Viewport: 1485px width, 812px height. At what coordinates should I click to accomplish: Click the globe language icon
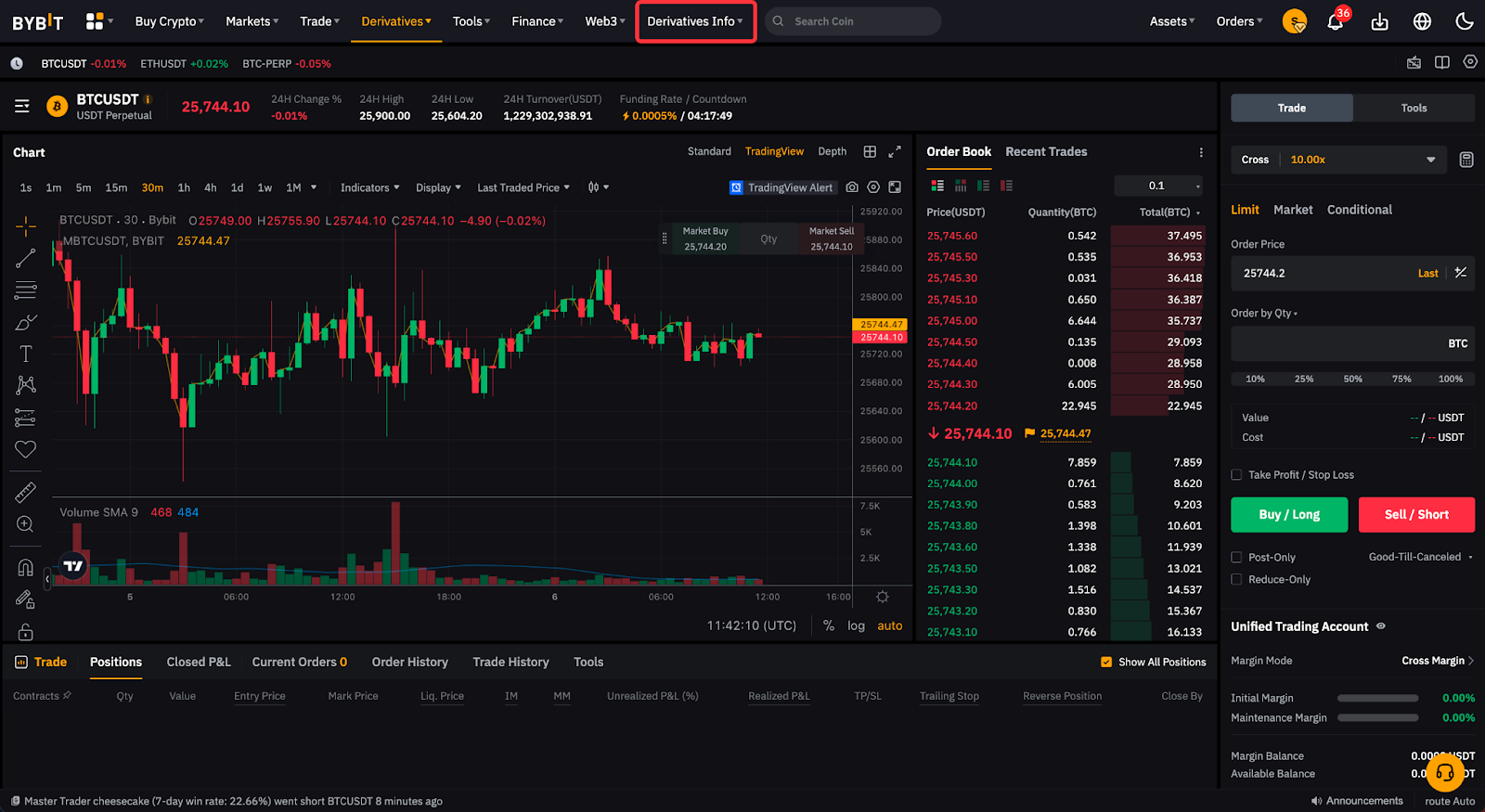pos(1422,21)
